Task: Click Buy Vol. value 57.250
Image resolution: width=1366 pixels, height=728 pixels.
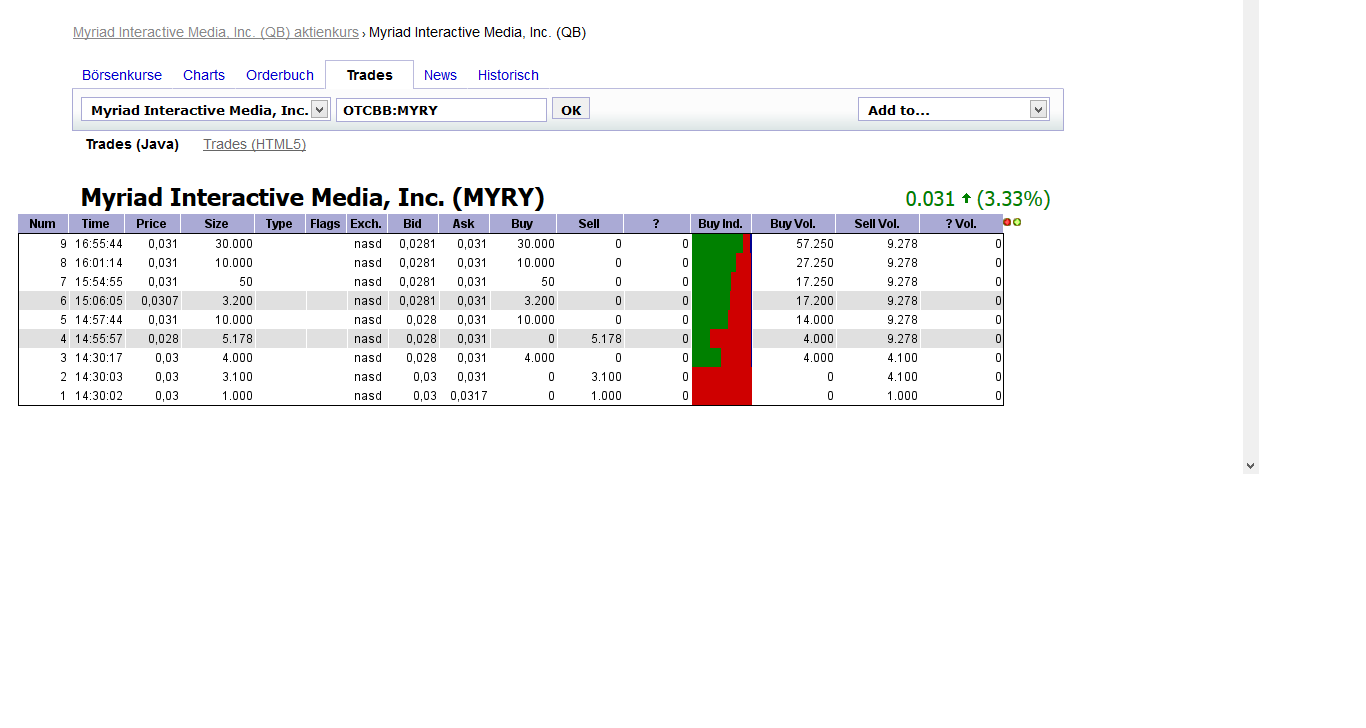Action: click(815, 244)
